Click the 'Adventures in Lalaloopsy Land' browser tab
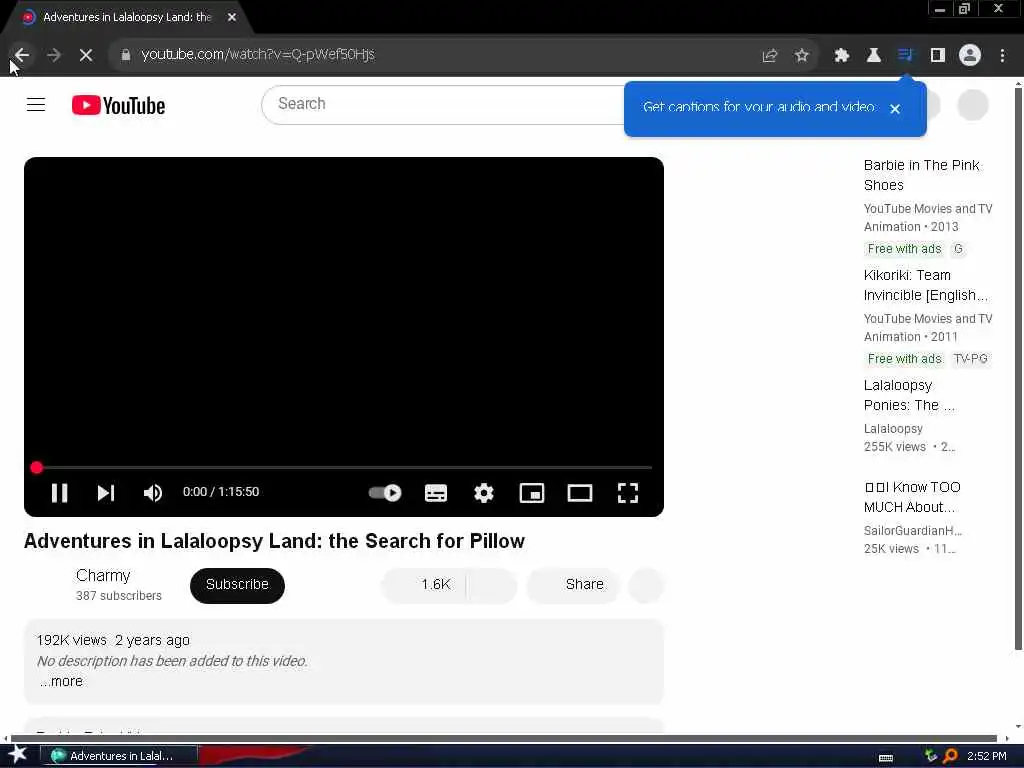This screenshot has width=1024, height=768. (x=127, y=18)
